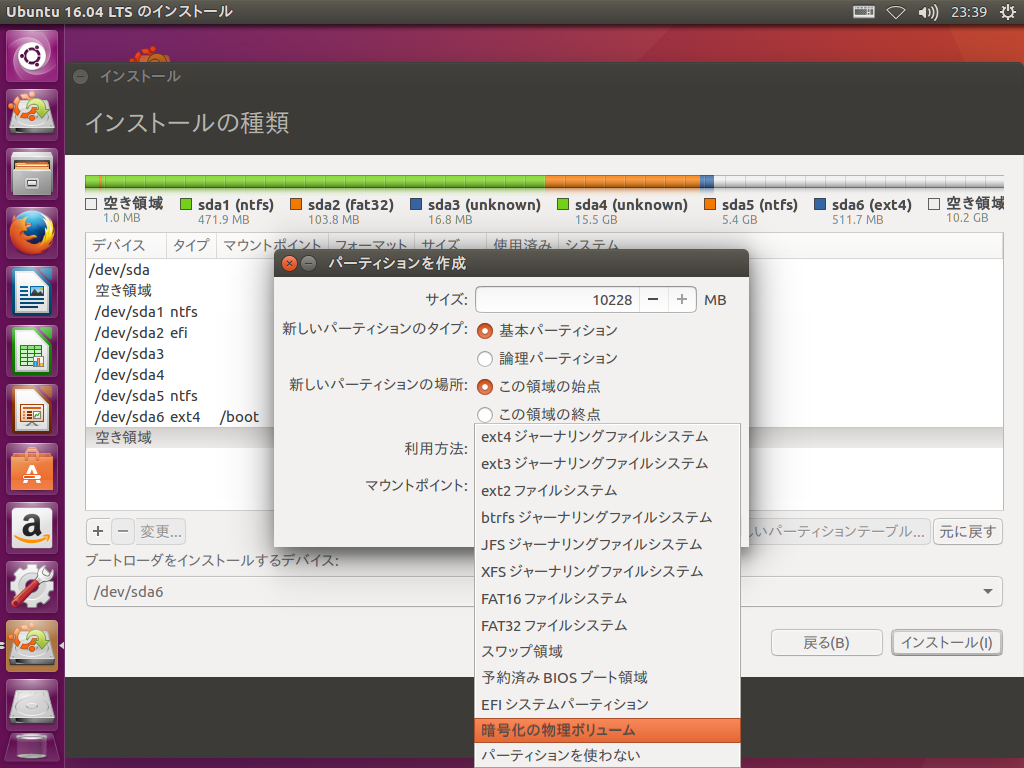Screen dimensions: 1024x768
Task: Select the /dev/sda device row
Action: tap(180, 270)
